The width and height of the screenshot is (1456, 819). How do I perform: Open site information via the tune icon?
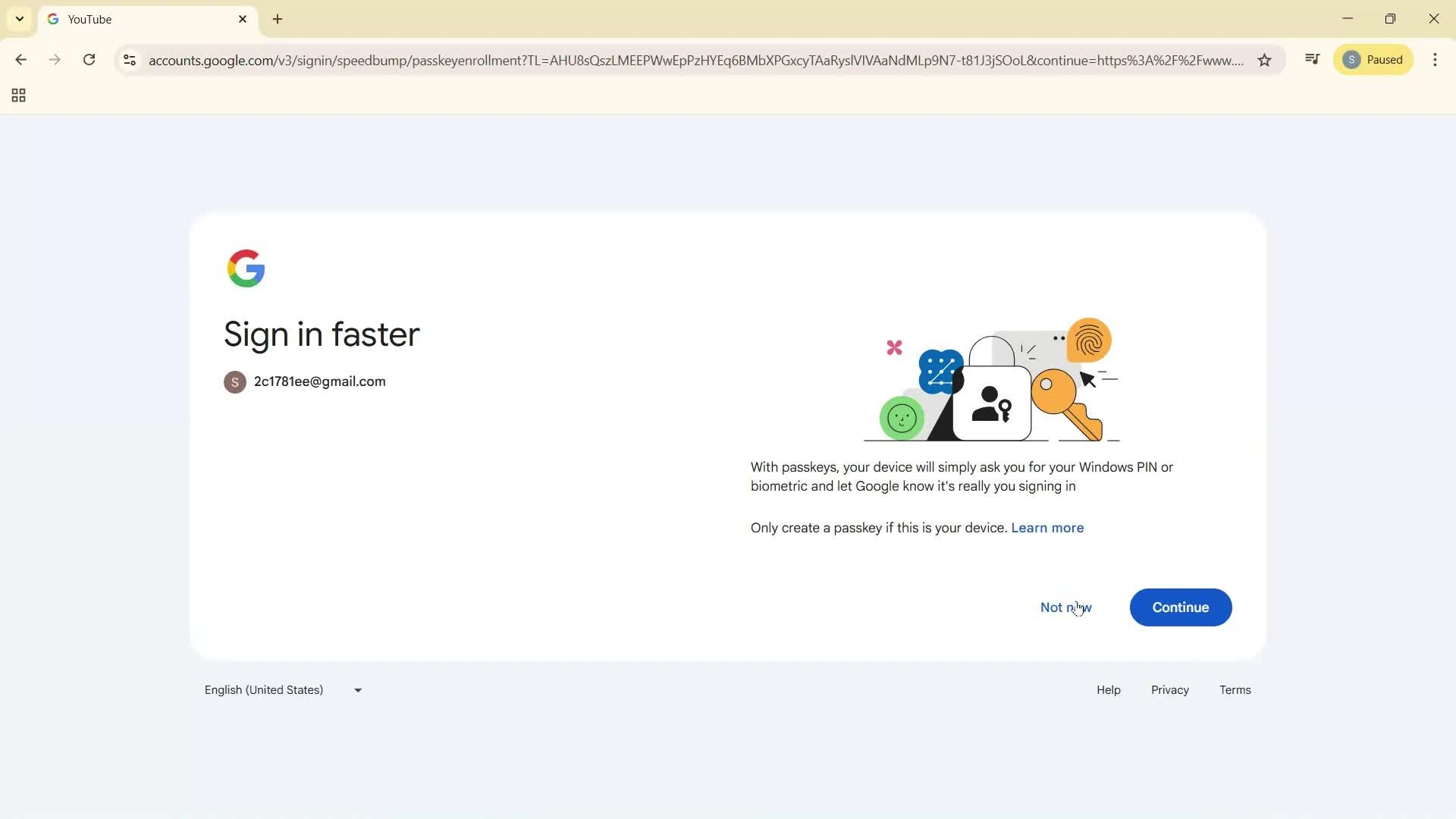coord(130,61)
